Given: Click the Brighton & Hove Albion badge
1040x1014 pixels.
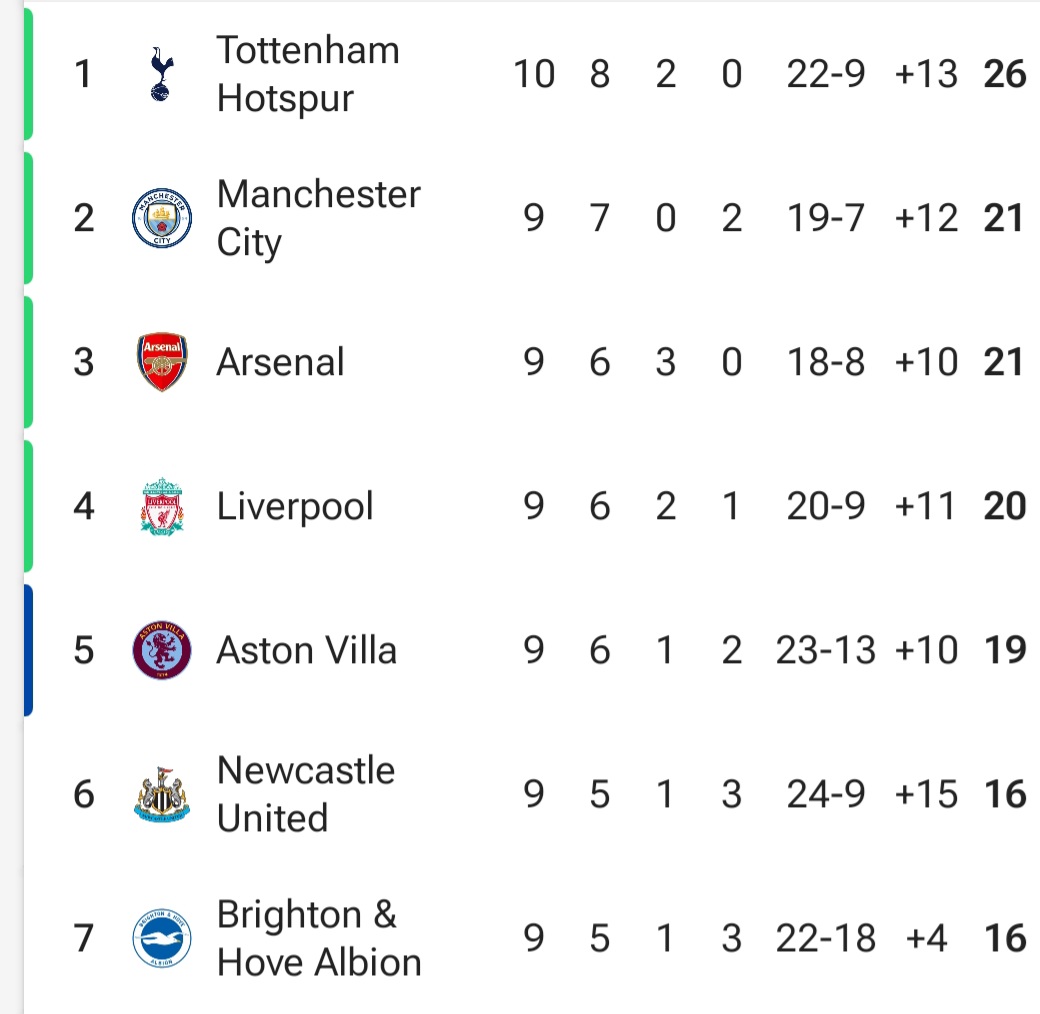Looking at the screenshot, I should click(162, 938).
